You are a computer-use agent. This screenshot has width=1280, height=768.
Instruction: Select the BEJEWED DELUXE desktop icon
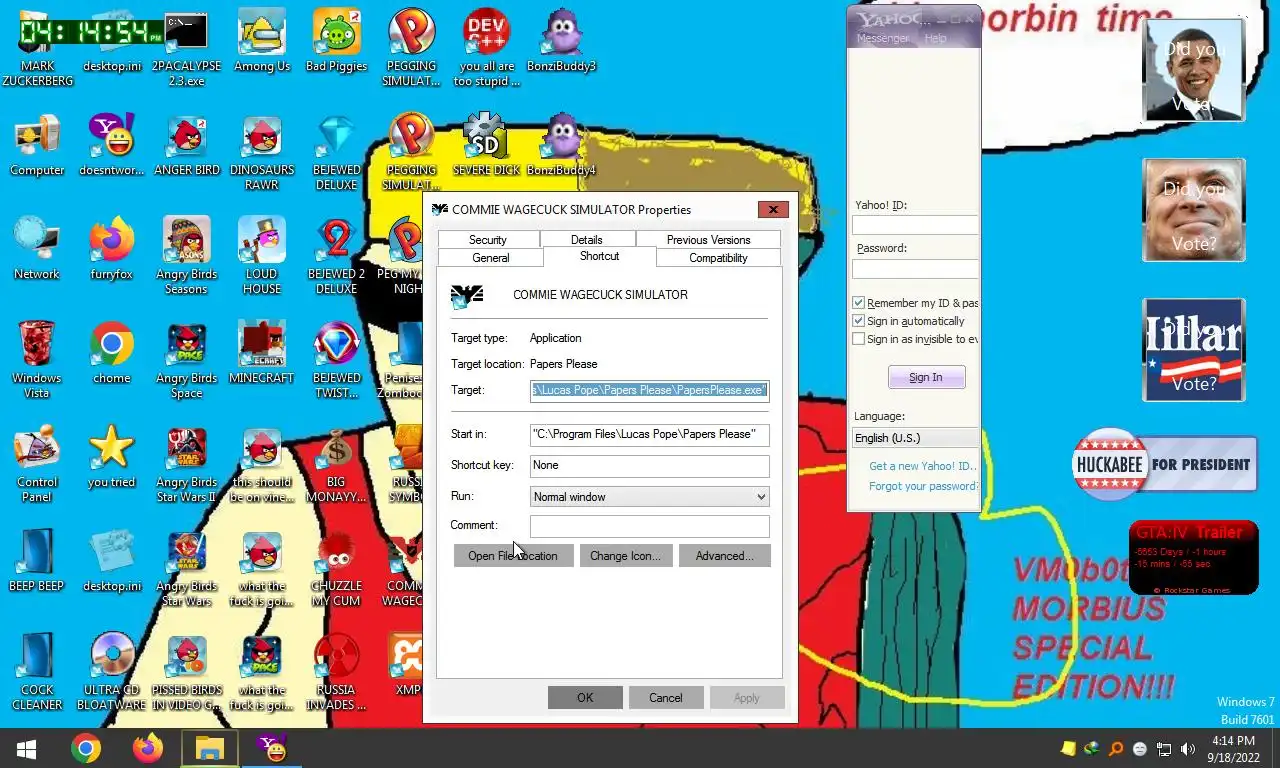click(336, 153)
